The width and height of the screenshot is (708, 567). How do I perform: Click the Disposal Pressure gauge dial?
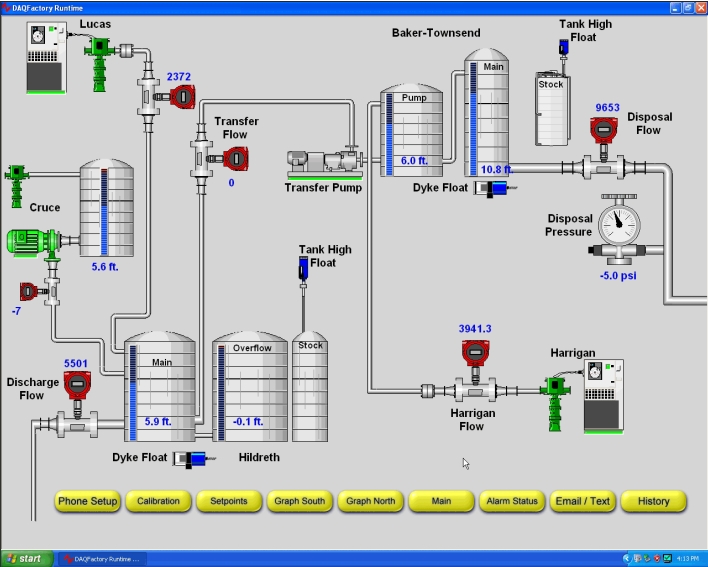(619, 223)
